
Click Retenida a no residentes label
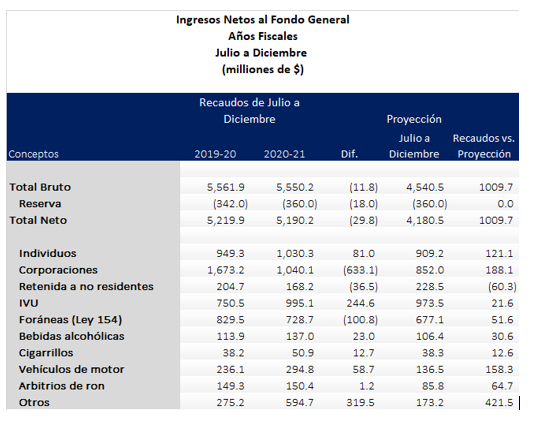tap(86, 287)
